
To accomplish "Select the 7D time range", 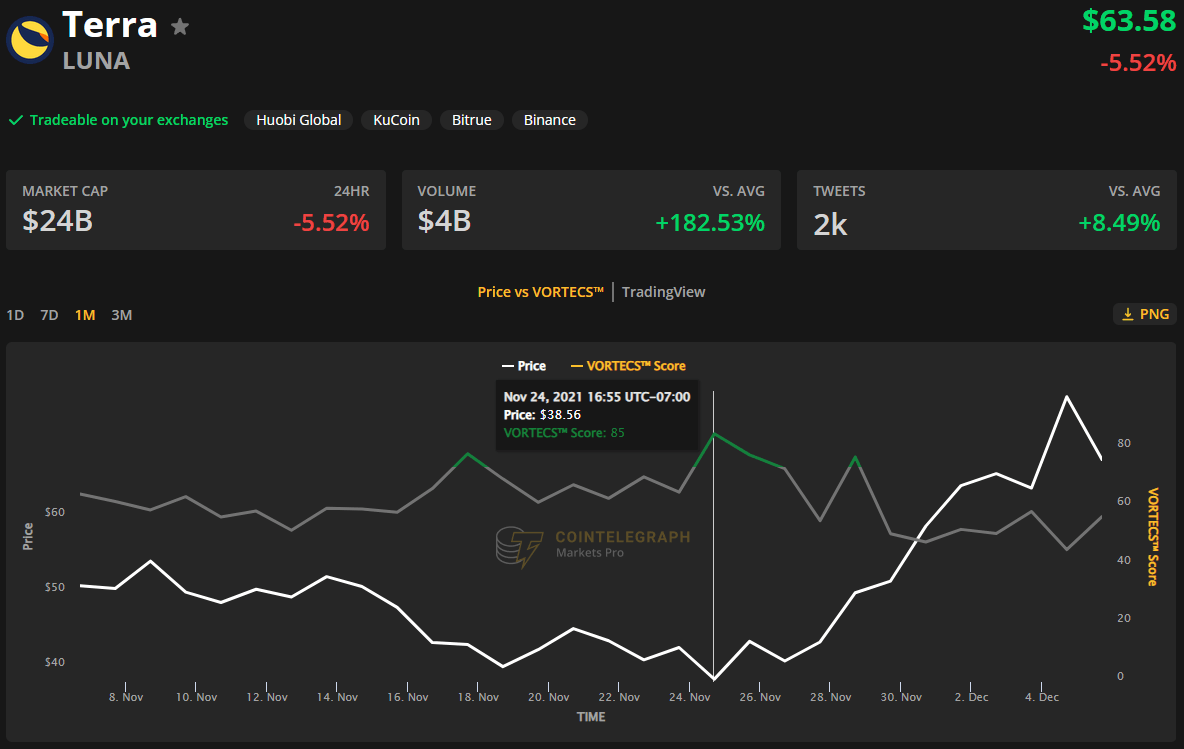I will (x=49, y=315).
